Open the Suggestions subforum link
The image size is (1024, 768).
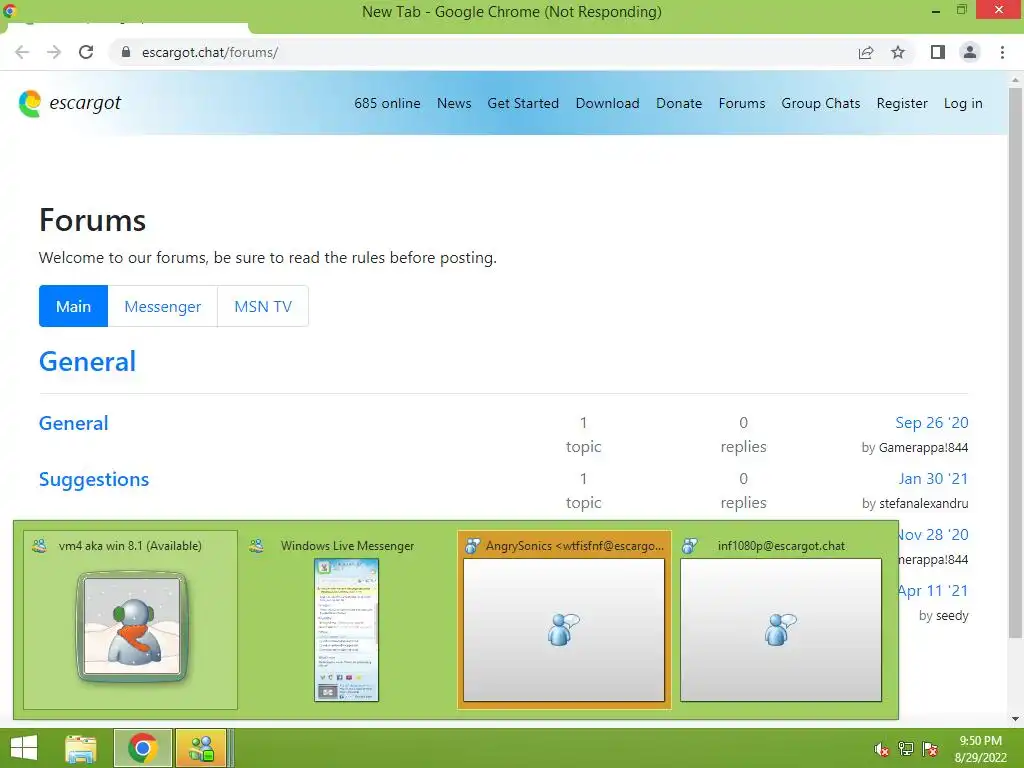[x=94, y=479]
